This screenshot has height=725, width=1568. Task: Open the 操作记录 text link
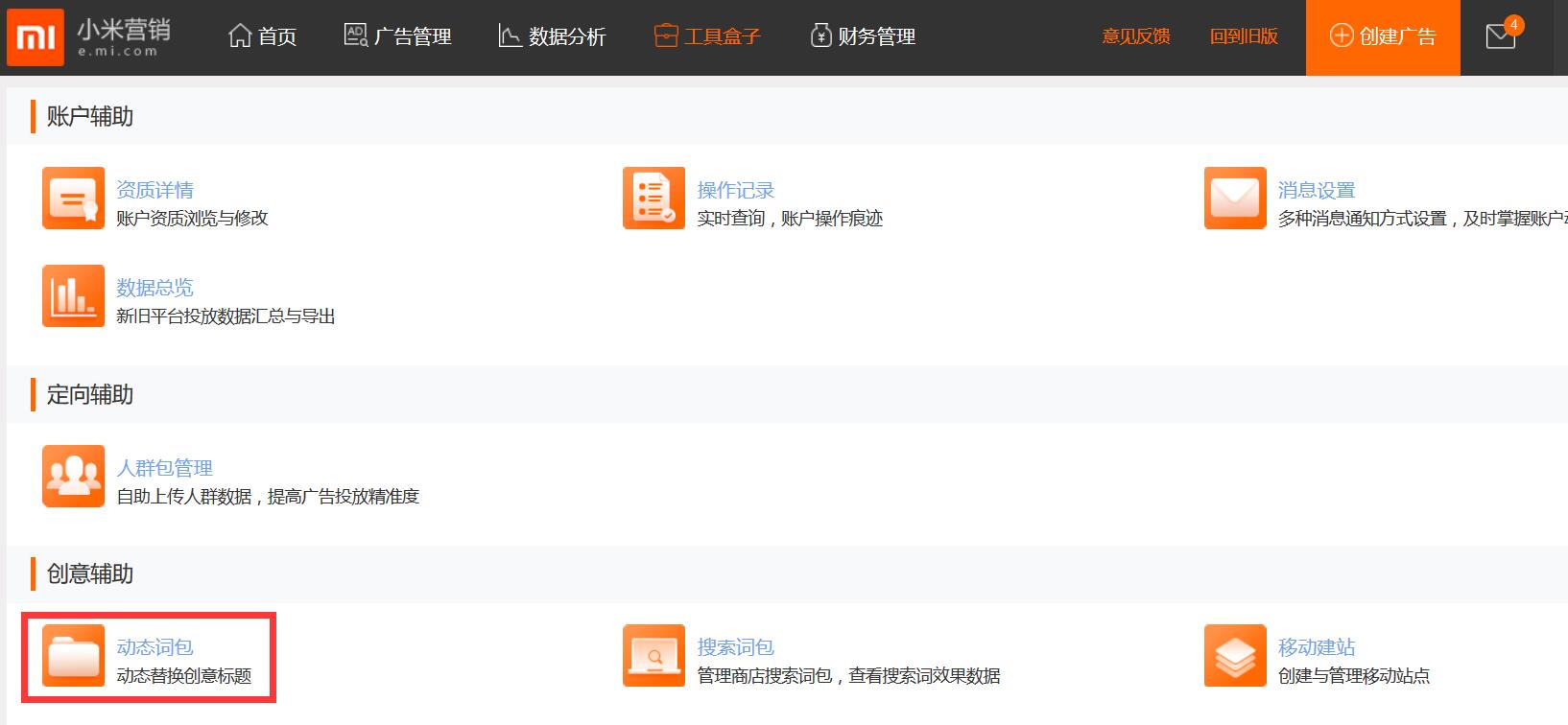[x=735, y=190]
